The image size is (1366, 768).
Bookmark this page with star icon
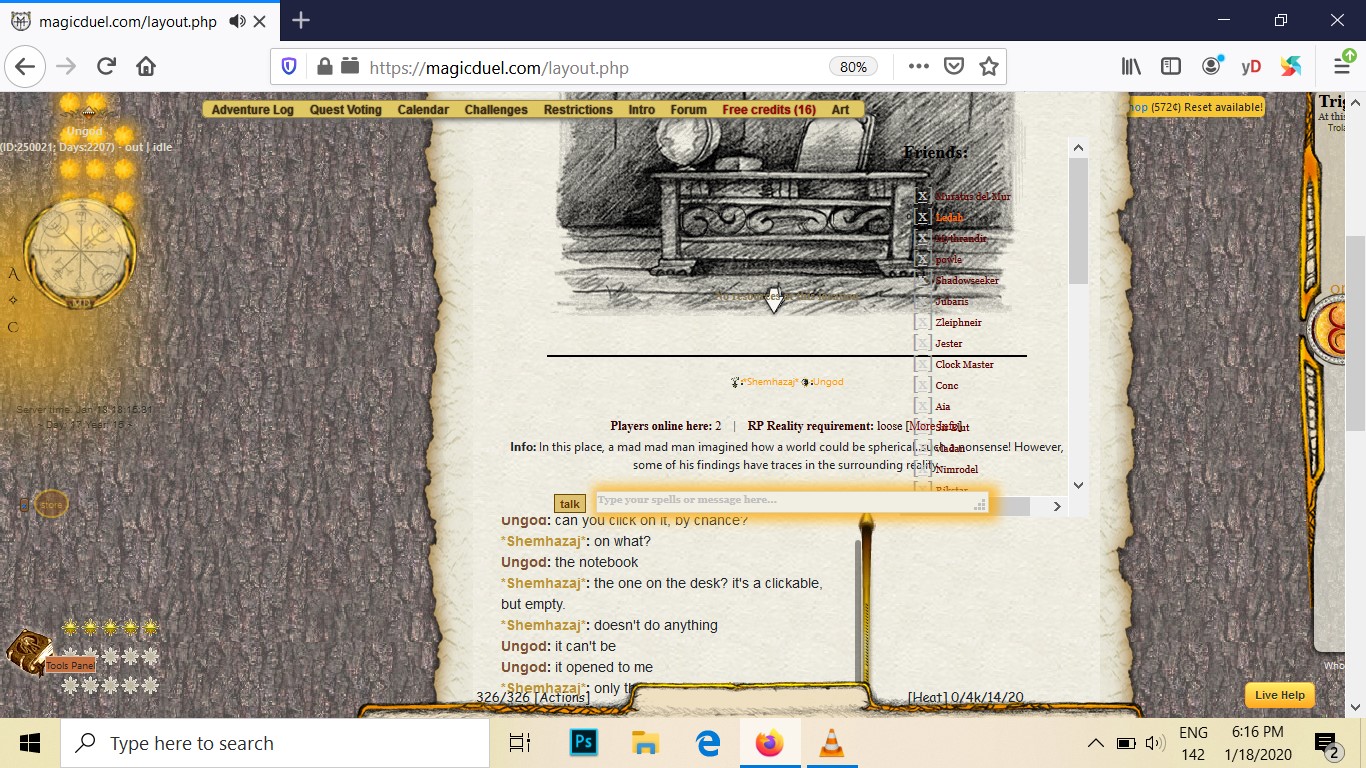[x=989, y=67]
